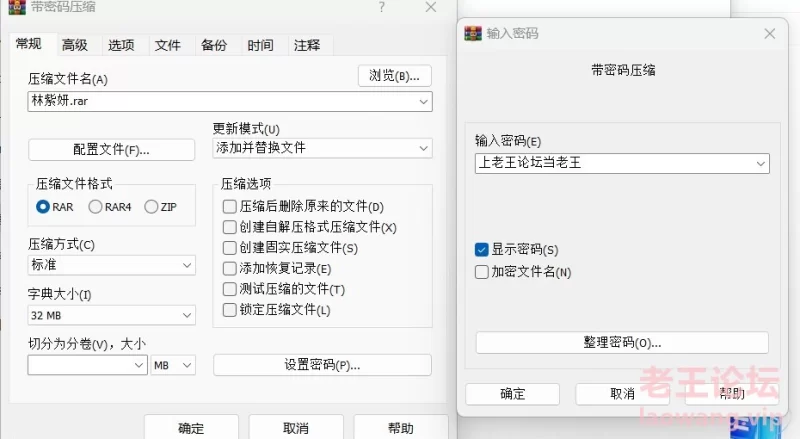Click the 整理密码 button
The width and height of the screenshot is (800, 439).
[622, 343]
